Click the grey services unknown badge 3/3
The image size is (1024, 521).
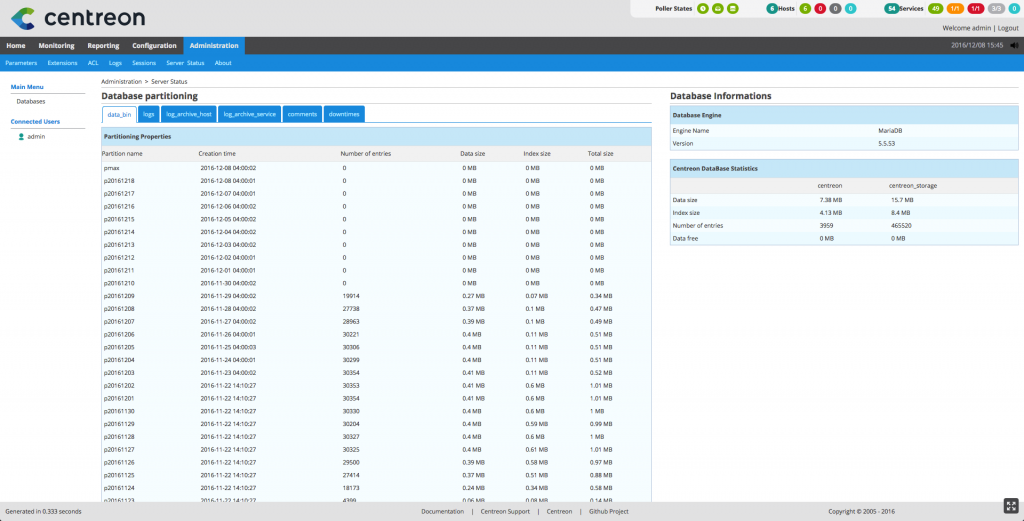click(996, 8)
